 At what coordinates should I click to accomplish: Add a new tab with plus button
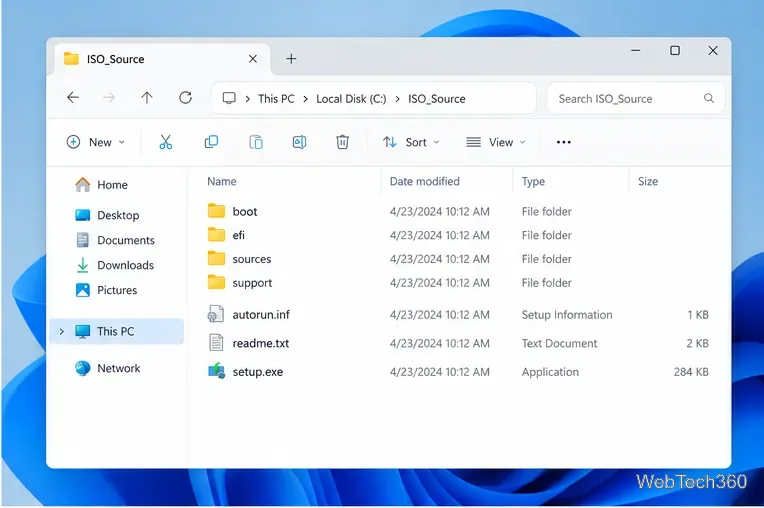pos(291,59)
